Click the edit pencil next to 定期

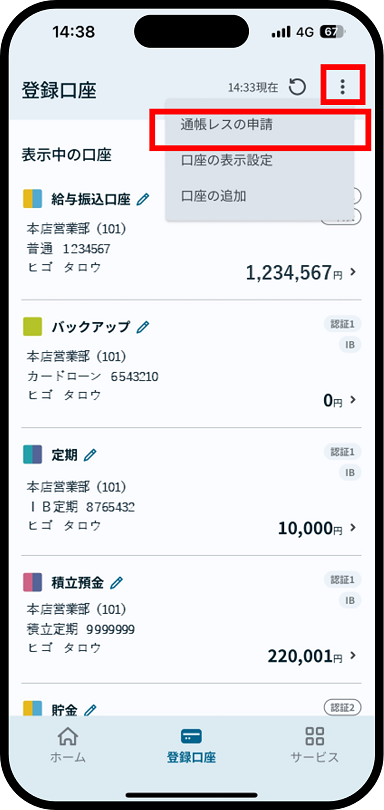[90, 455]
